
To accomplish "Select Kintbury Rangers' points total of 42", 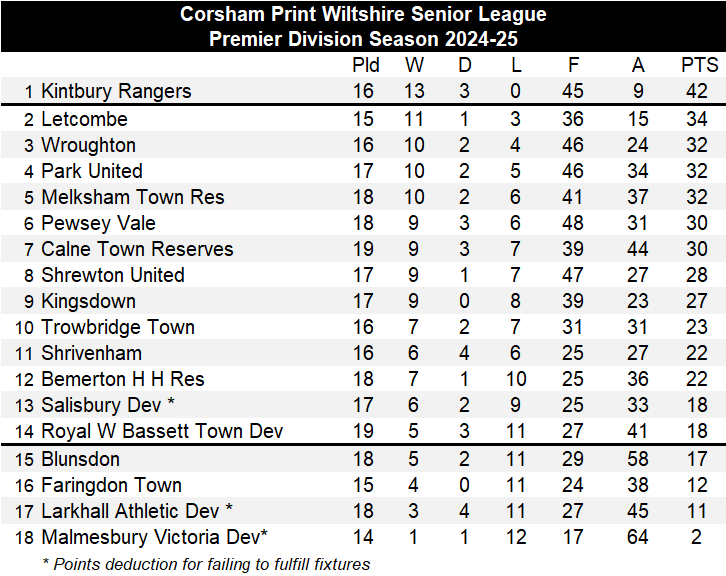I will (699, 91).
